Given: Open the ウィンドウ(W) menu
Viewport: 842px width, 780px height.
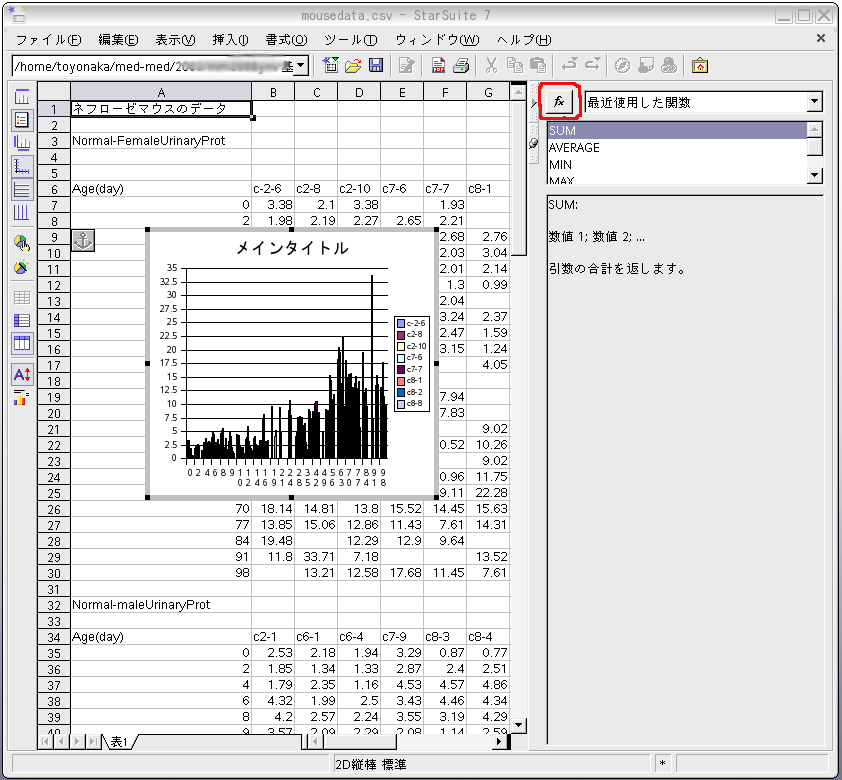Looking at the screenshot, I should pyautogui.click(x=437, y=40).
